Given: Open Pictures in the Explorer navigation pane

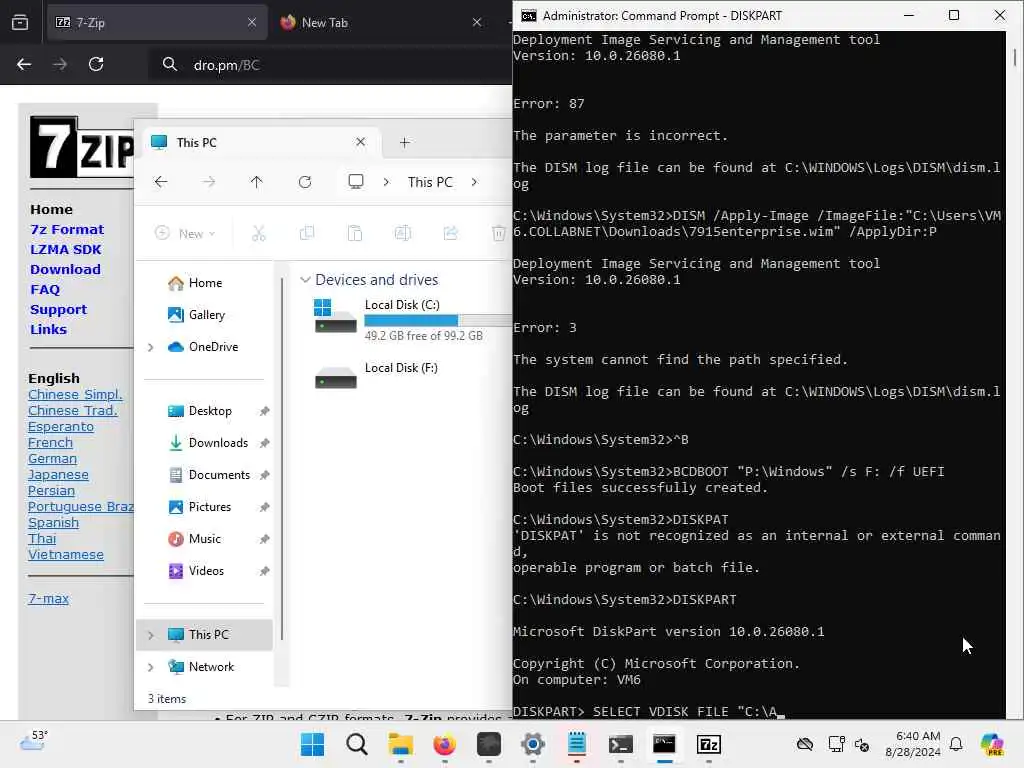Looking at the screenshot, I should 210,507.
